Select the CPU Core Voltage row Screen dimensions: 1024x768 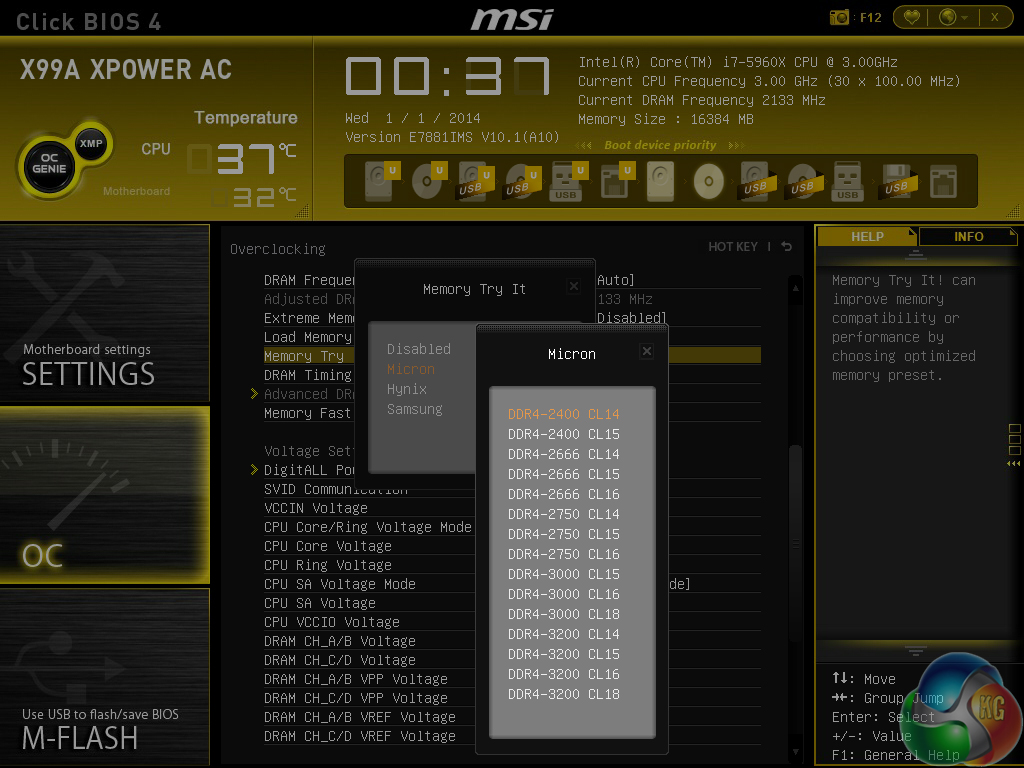pos(369,546)
